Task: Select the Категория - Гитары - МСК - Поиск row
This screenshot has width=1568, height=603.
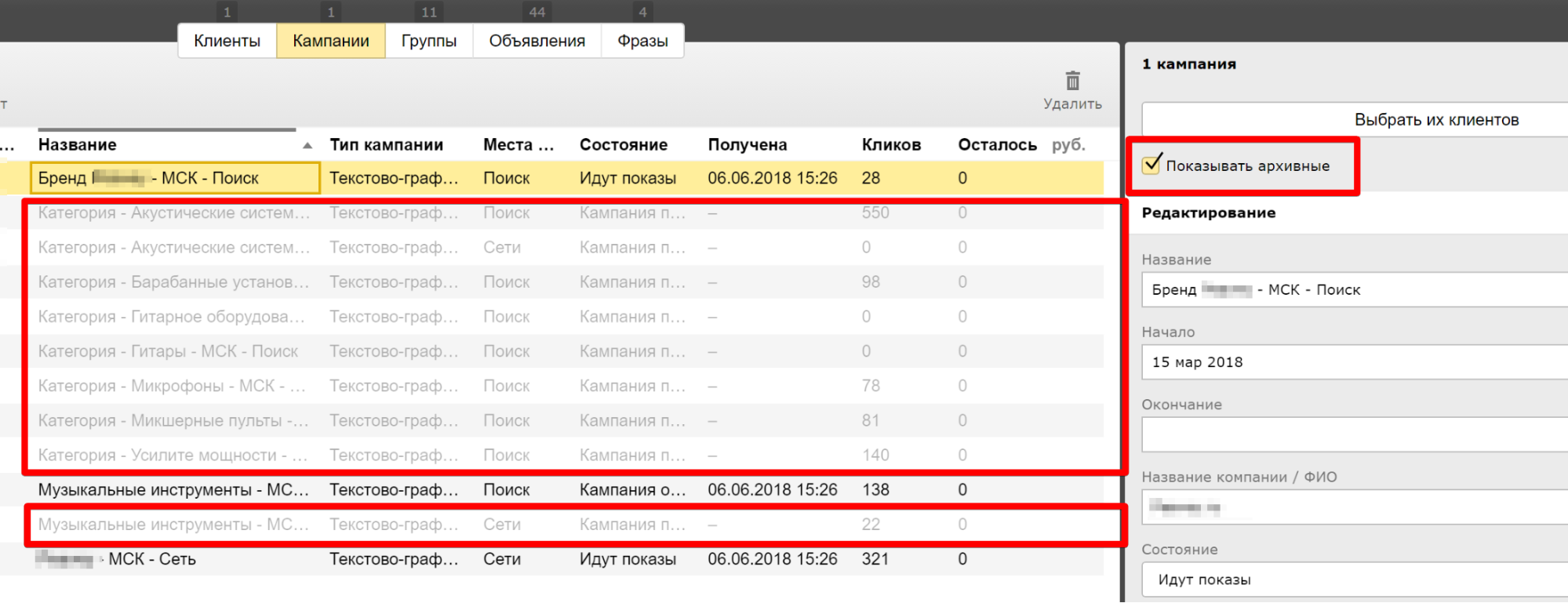Action: [x=168, y=351]
